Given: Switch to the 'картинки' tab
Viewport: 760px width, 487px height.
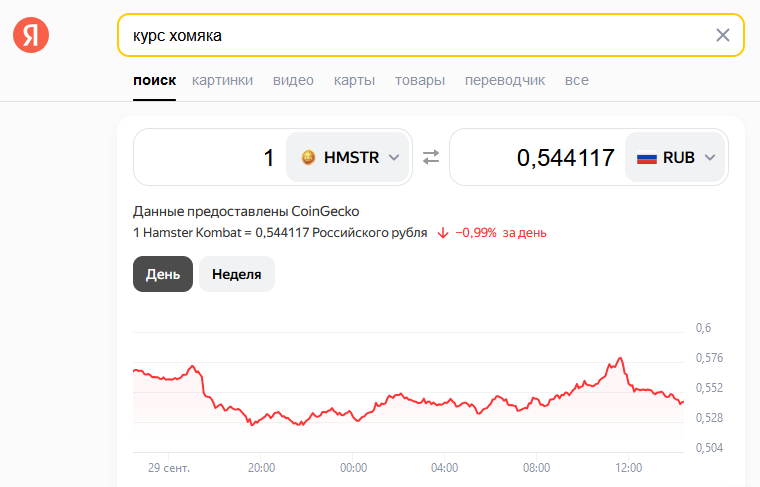Looking at the screenshot, I should coord(222,80).
